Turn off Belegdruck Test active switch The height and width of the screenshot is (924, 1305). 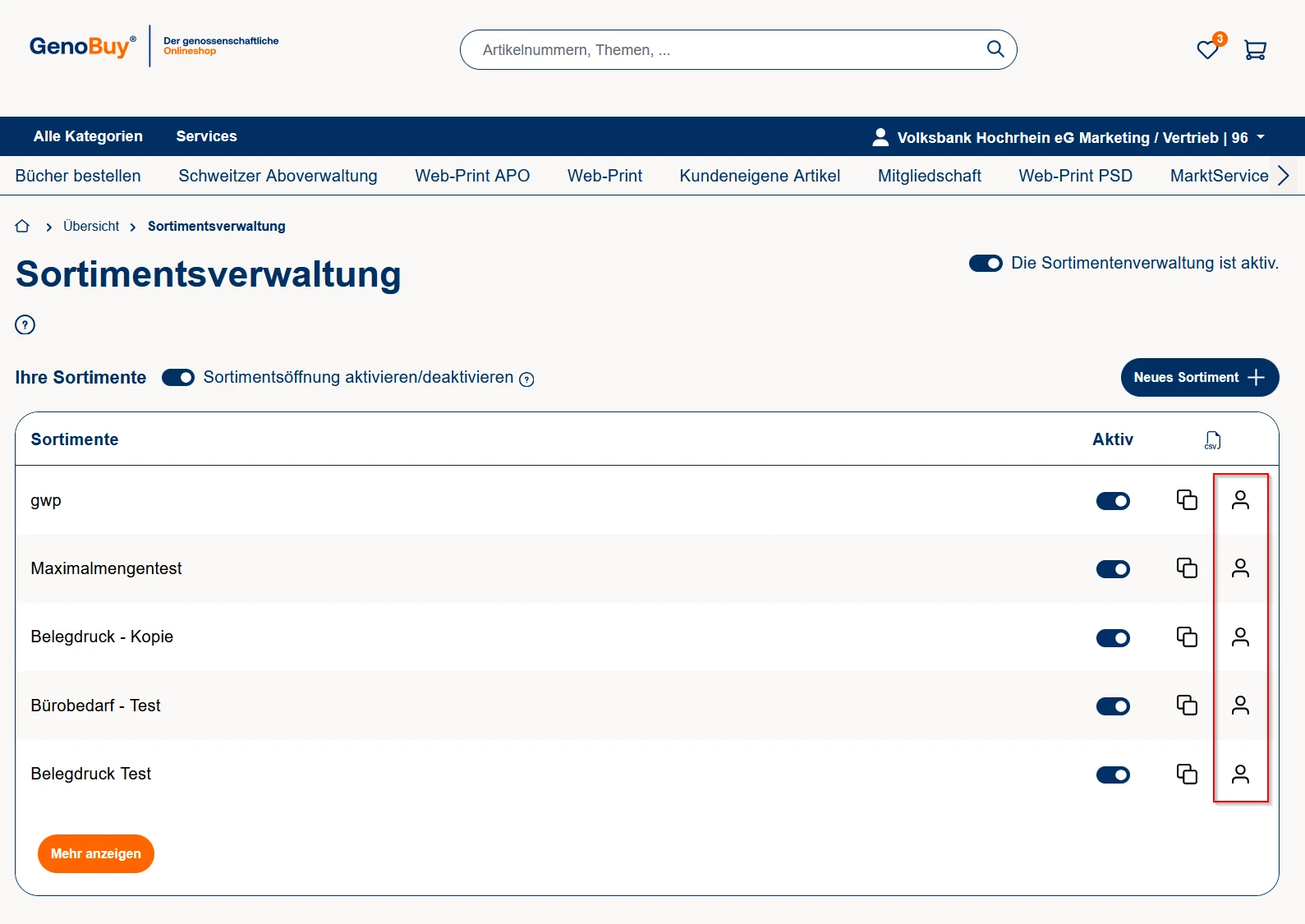pos(1113,775)
